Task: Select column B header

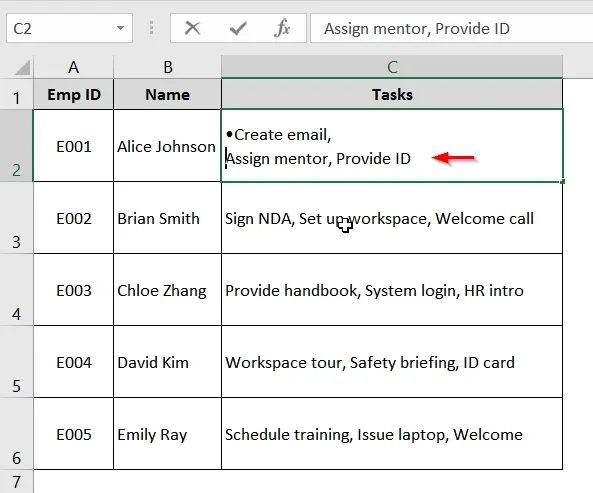Action: coord(168,67)
